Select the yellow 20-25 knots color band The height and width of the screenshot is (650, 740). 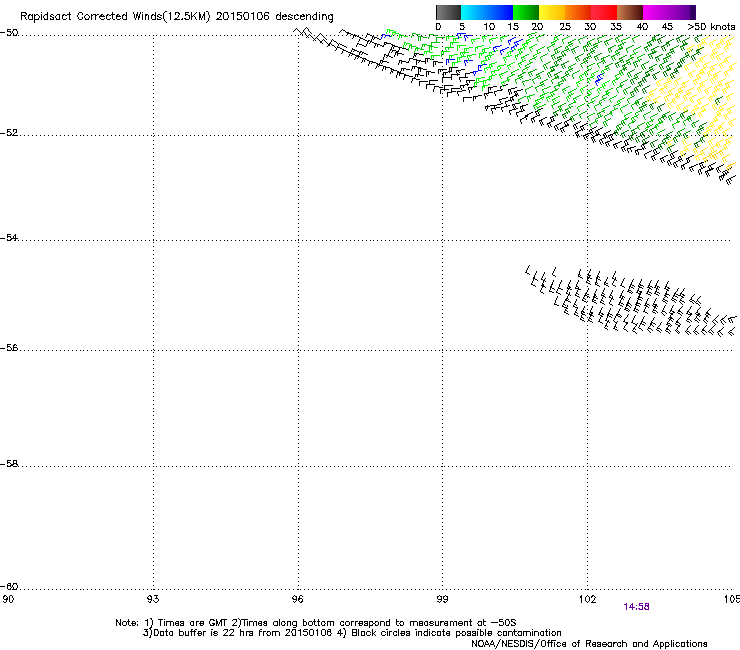point(552,12)
